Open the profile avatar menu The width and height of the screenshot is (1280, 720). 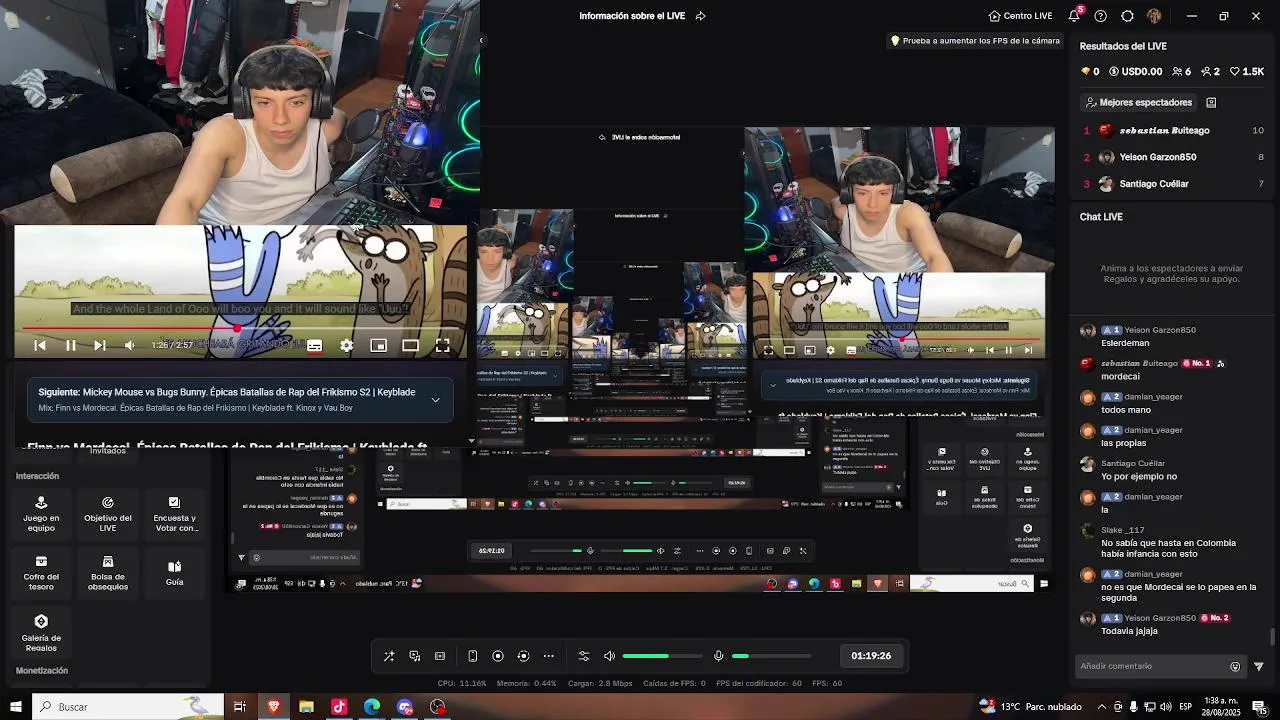tap(1154, 16)
